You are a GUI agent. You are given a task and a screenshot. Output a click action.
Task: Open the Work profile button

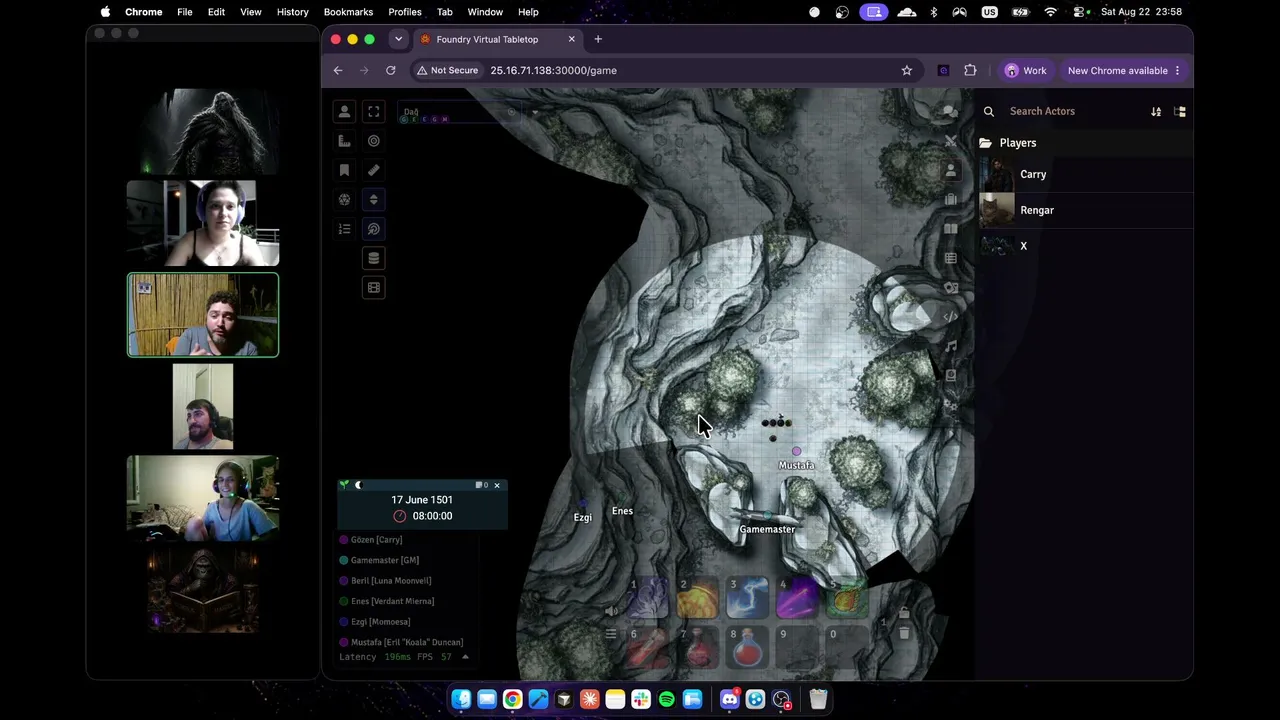(1026, 71)
